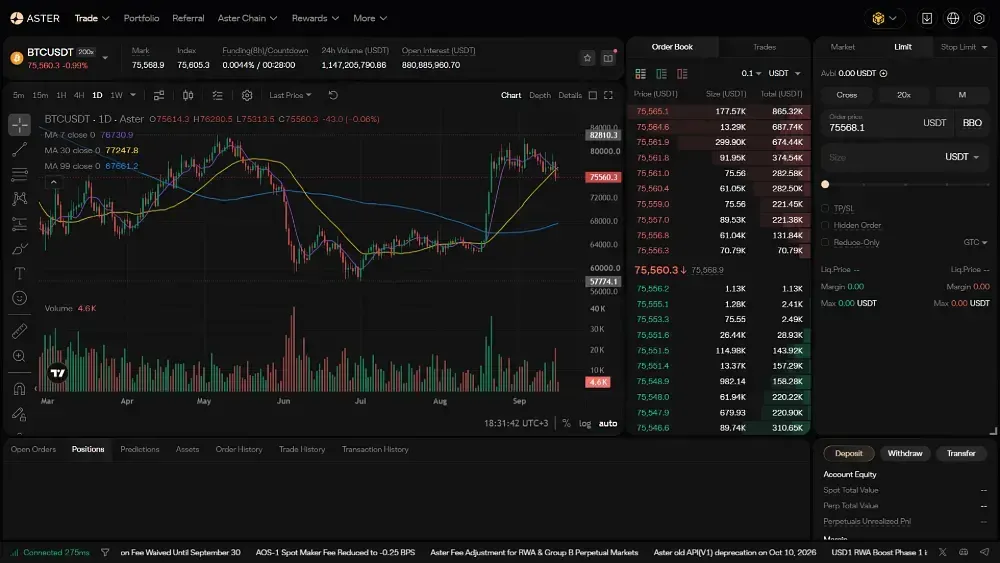Open chart settings gear
This screenshot has width=1000, height=563.
(x=247, y=95)
